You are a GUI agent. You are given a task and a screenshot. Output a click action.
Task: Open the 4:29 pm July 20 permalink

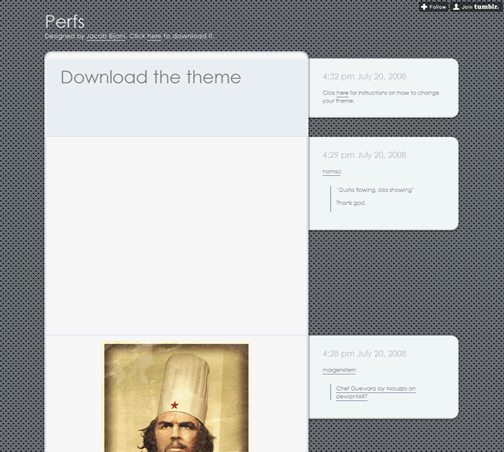pos(364,155)
